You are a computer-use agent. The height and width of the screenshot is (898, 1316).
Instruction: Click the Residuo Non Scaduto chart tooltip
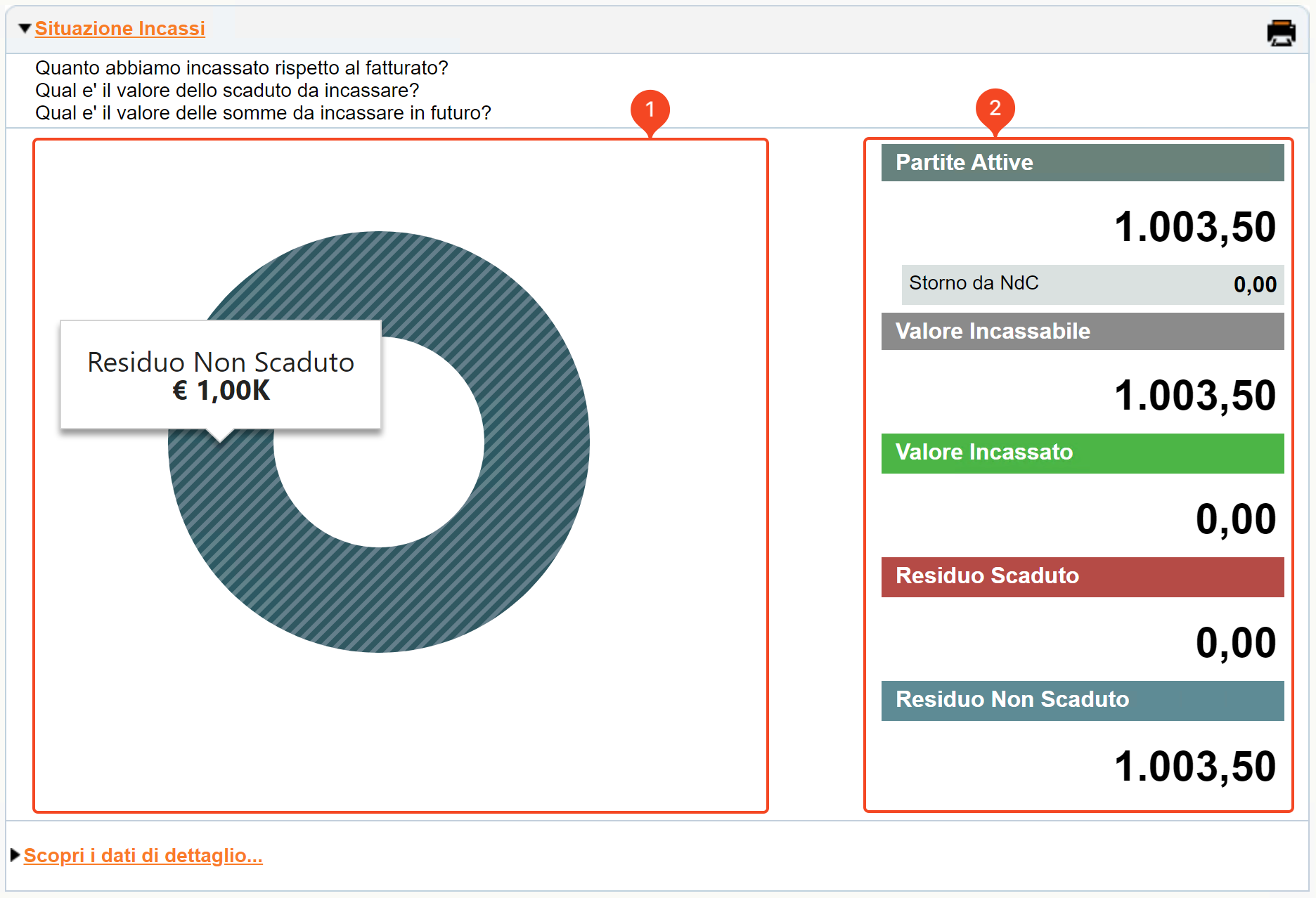(221, 375)
